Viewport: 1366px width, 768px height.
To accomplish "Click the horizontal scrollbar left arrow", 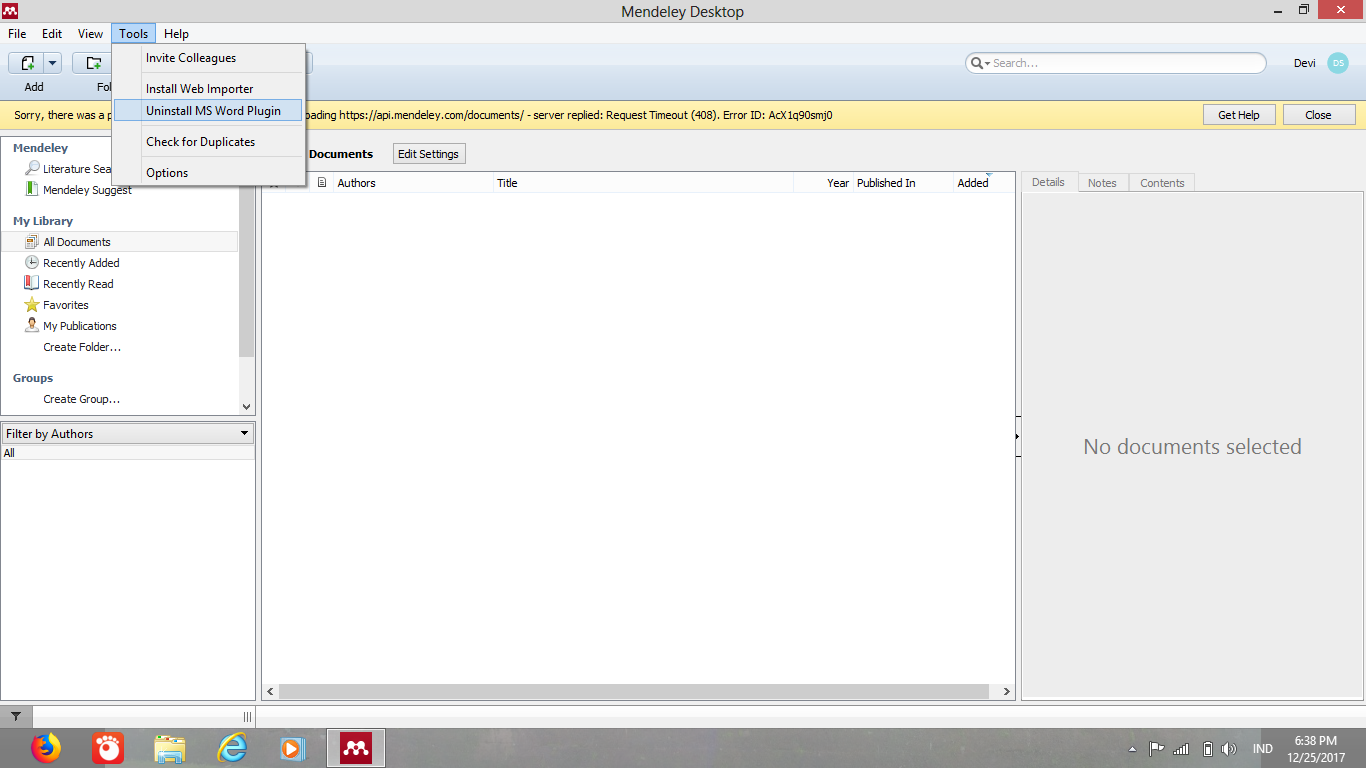I will (x=270, y=691).
